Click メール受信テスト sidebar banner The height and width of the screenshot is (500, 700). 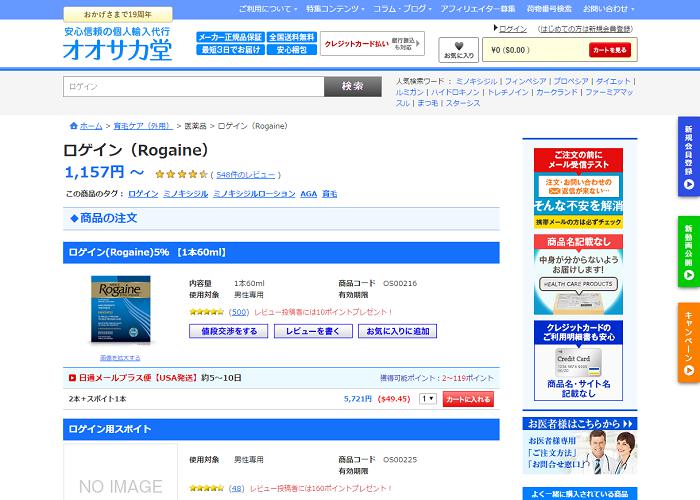point(578,188)
